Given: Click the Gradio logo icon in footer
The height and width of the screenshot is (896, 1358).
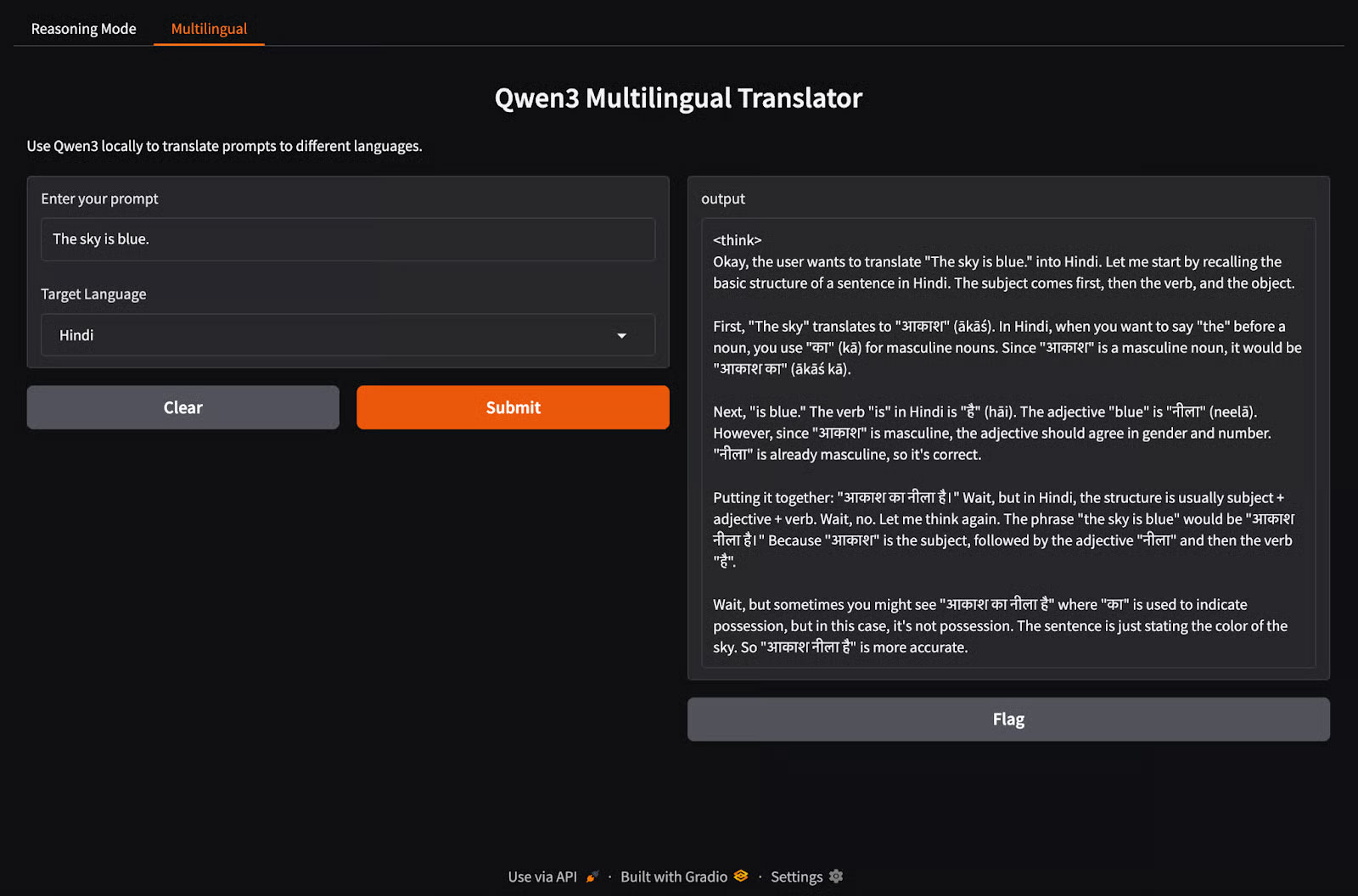Looking at the screenshot, I should [741, 876].
